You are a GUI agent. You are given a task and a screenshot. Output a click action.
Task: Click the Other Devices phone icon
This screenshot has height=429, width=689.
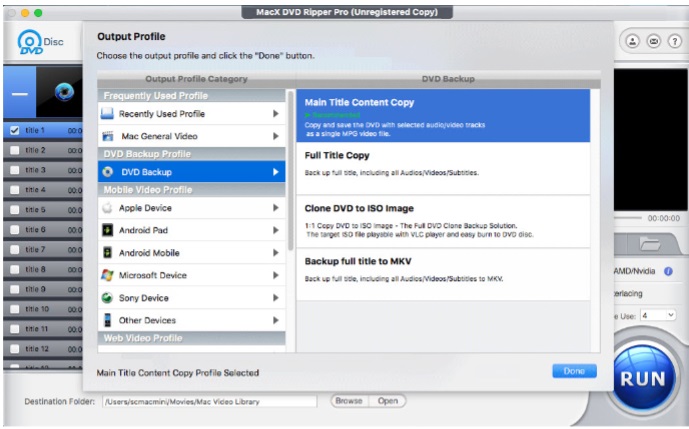click(107, 320)
